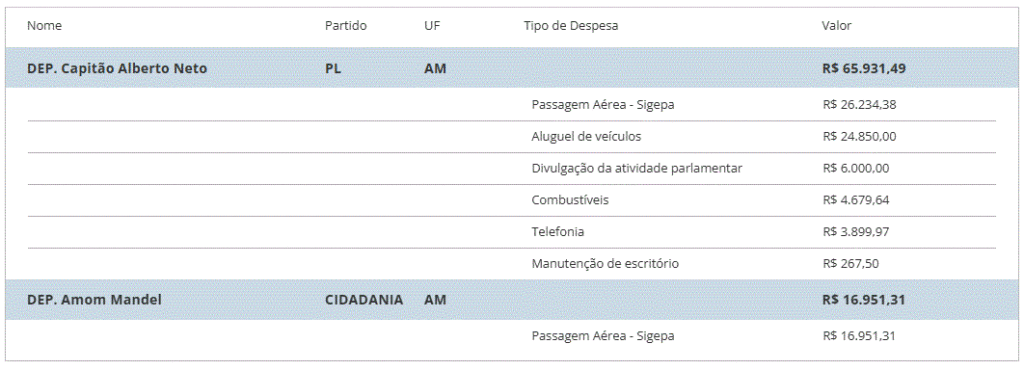This screenshot has width=1024, height=370.
Task: Click the Telefonia expense row
Action: click(512, 232)
